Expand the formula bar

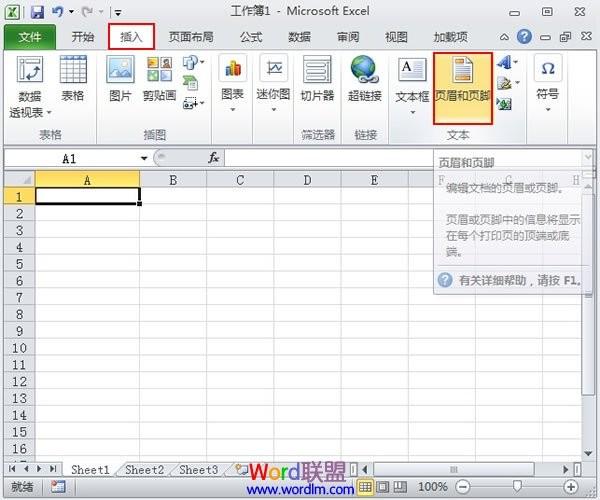point(587,157)
